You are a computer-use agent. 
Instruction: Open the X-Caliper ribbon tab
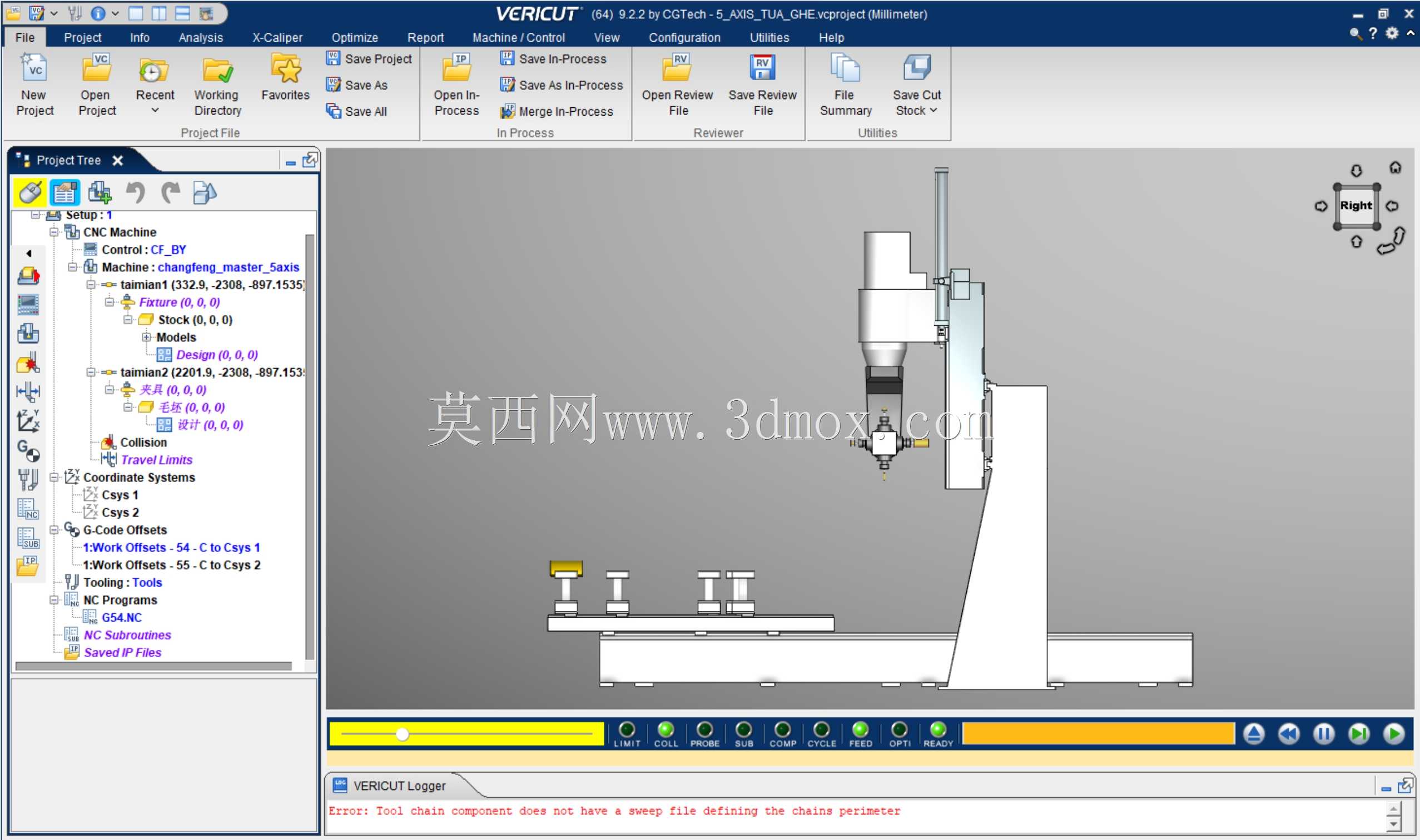coord(277,37)
